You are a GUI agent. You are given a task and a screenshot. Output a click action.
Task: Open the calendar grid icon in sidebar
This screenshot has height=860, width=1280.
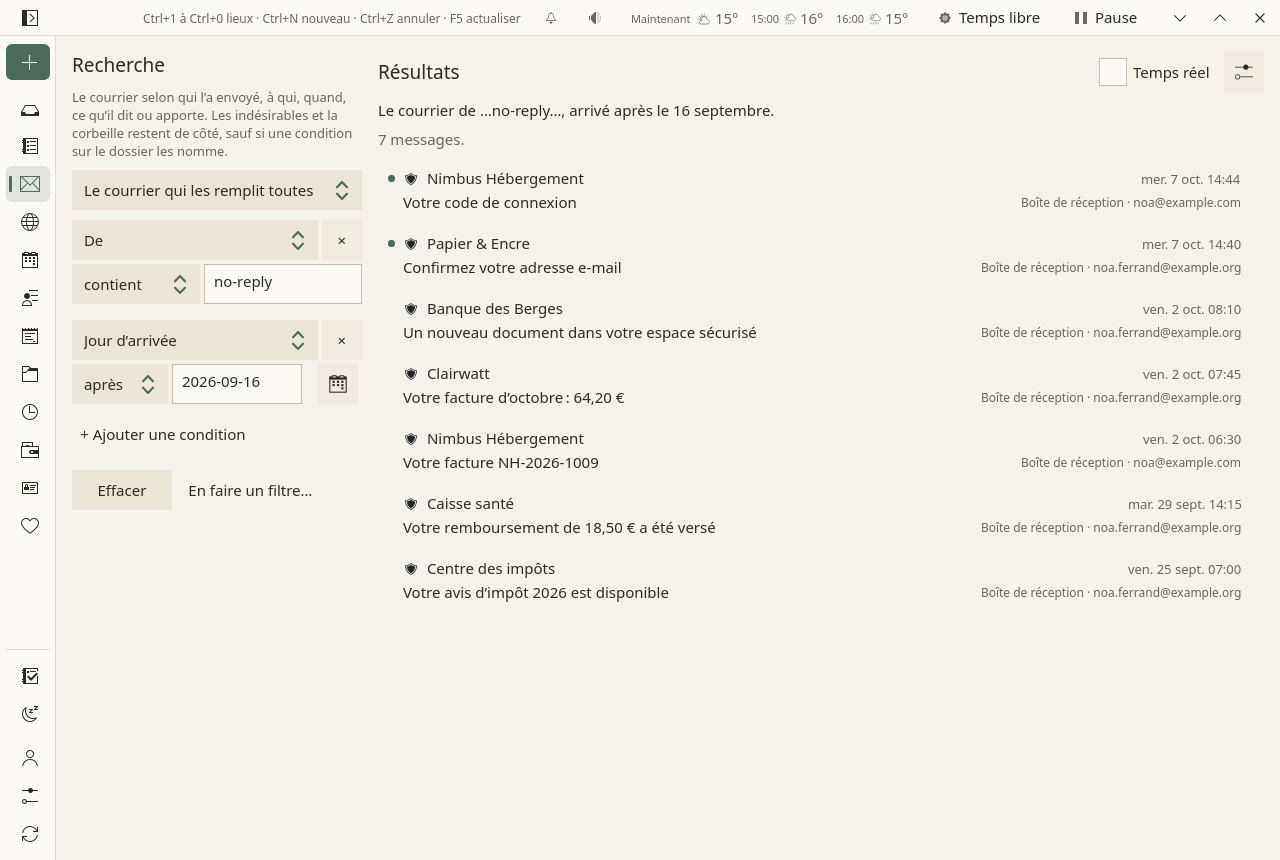30,260
